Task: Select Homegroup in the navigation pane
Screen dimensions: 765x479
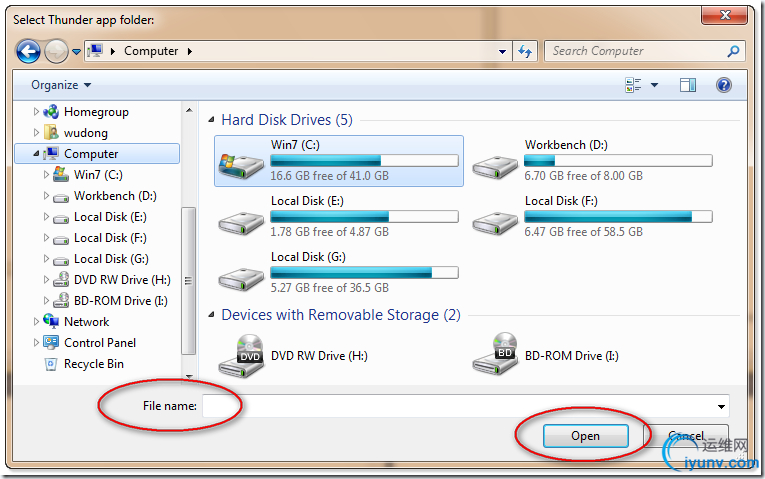Action: 96,112
